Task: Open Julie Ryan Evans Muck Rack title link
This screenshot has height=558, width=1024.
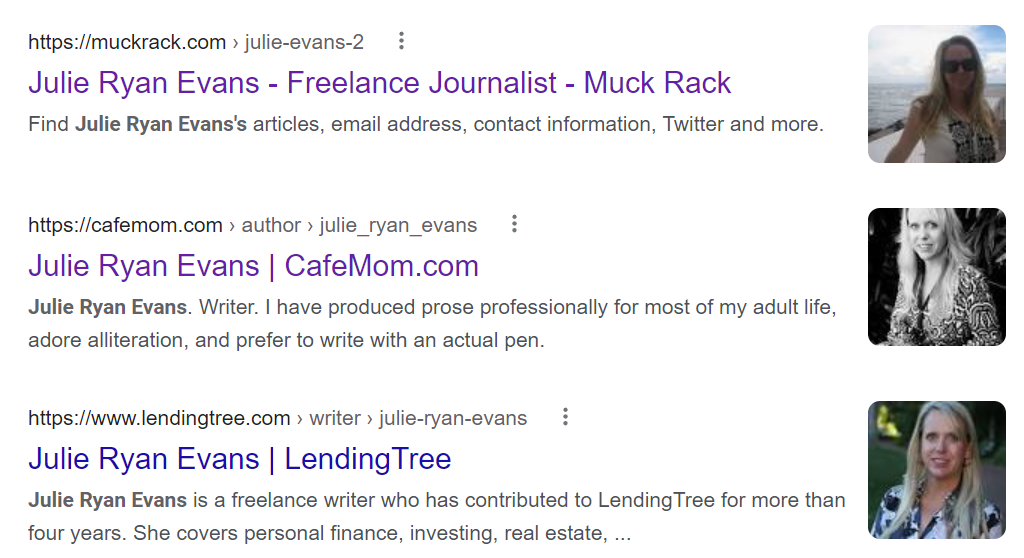Action: [379, 83]
